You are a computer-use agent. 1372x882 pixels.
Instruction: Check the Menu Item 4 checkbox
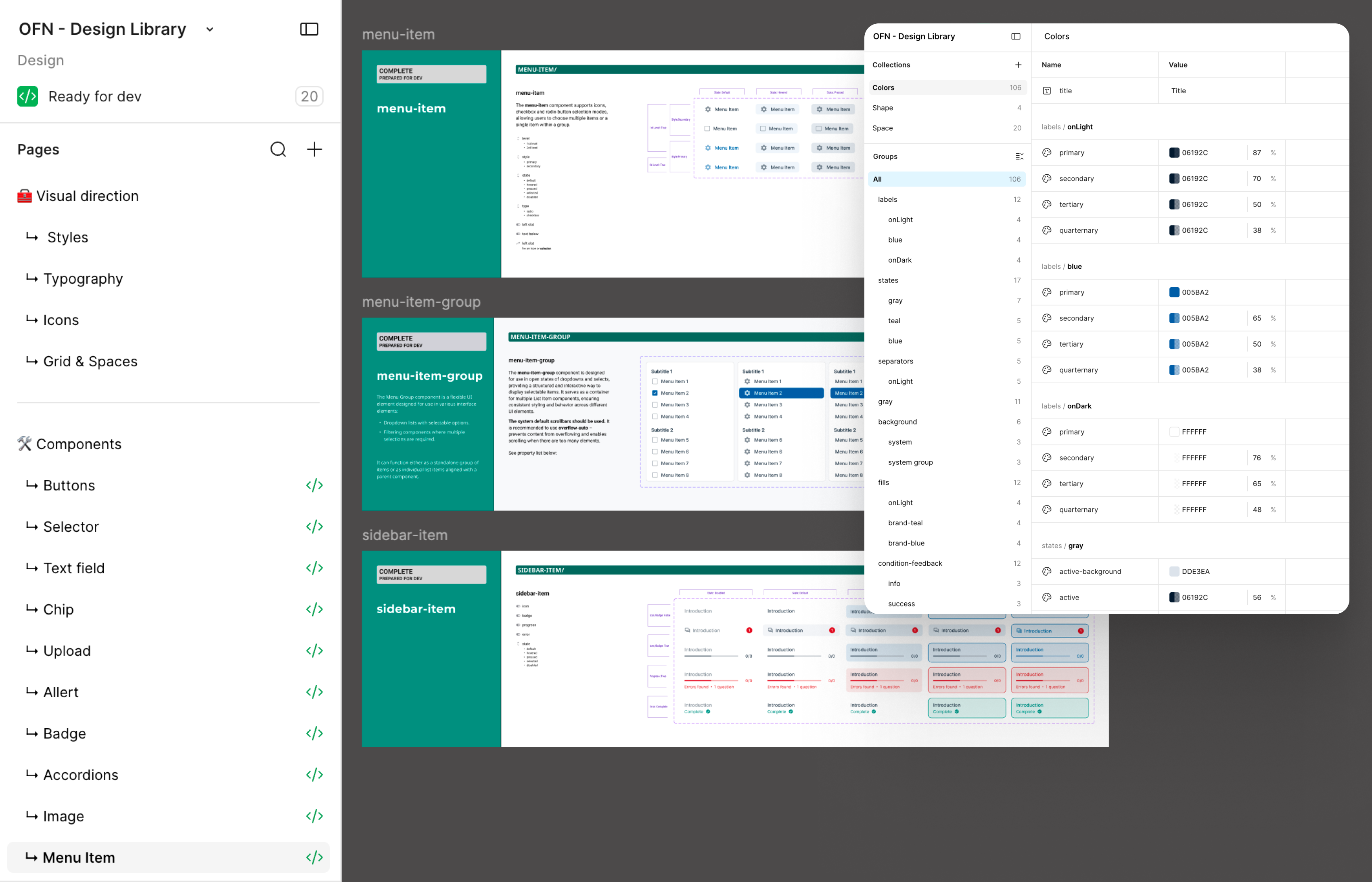point(655,416)
